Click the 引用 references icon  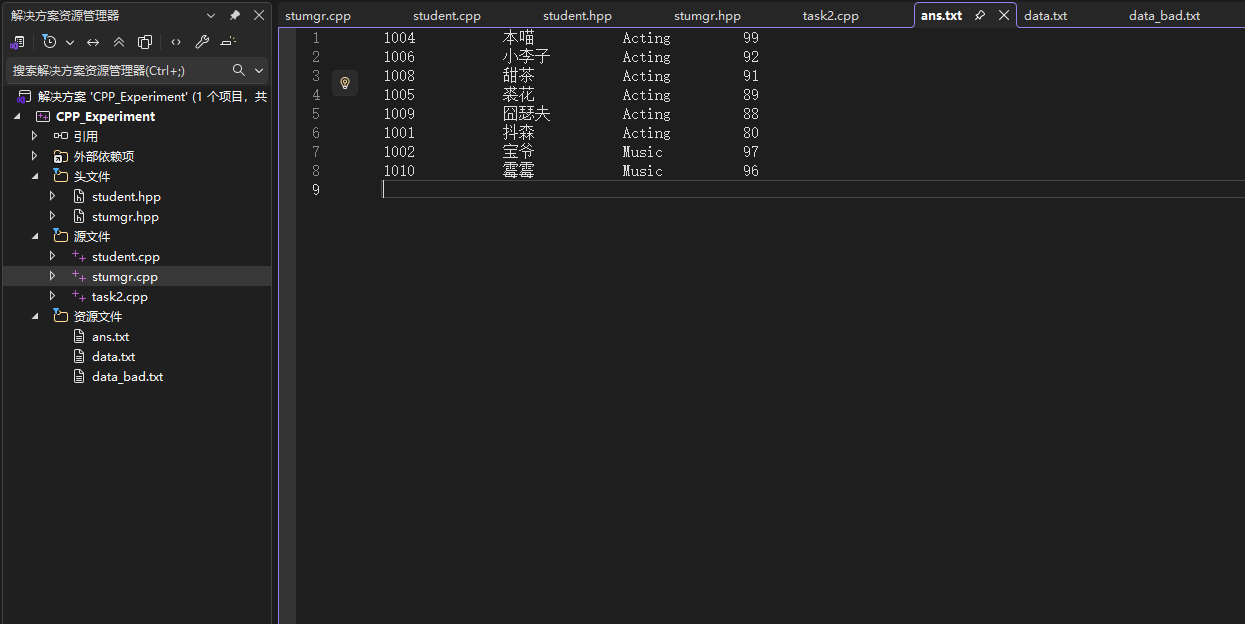61,136
